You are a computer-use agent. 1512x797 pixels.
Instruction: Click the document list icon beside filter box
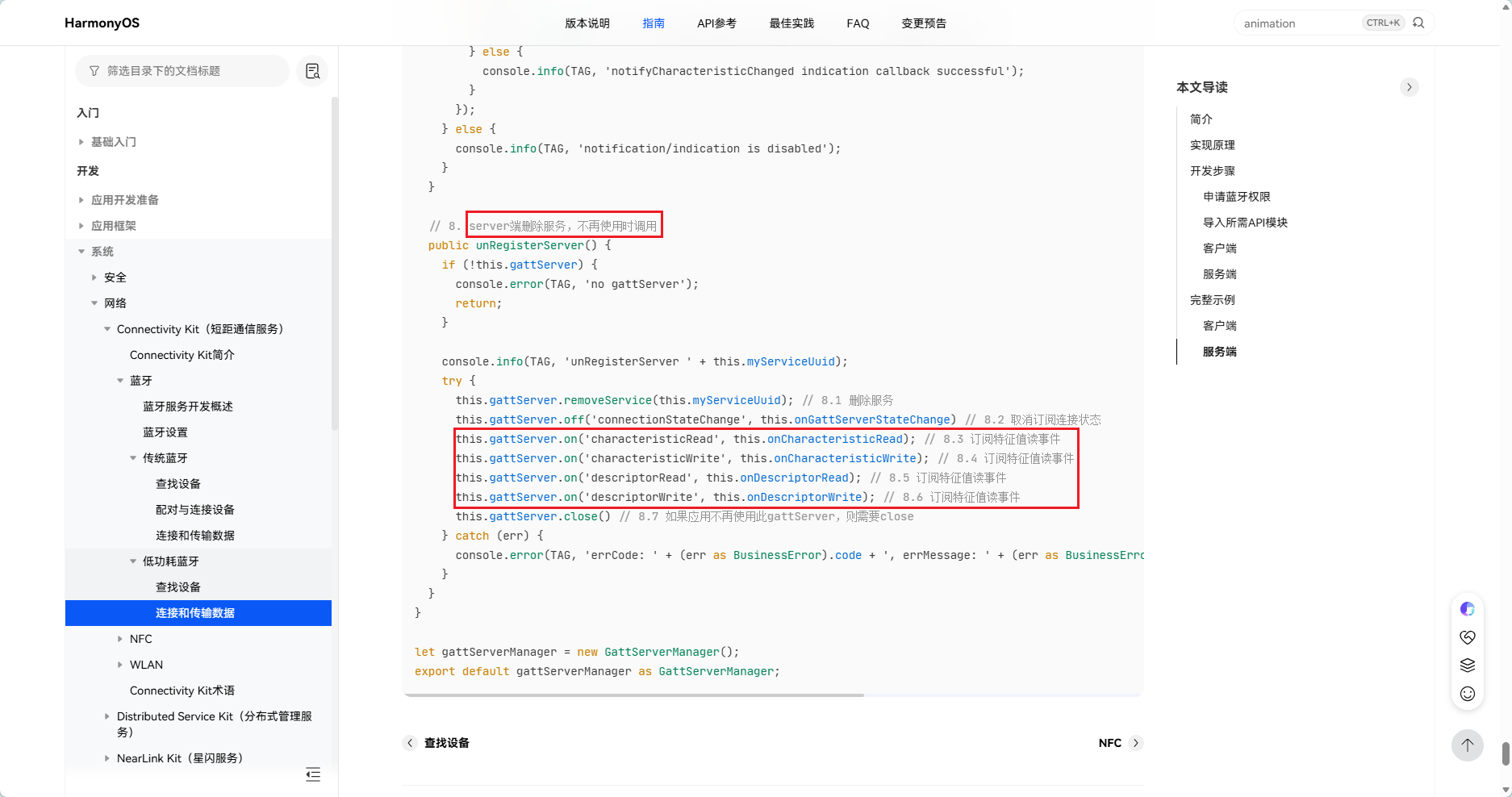[x=312, y=71]
